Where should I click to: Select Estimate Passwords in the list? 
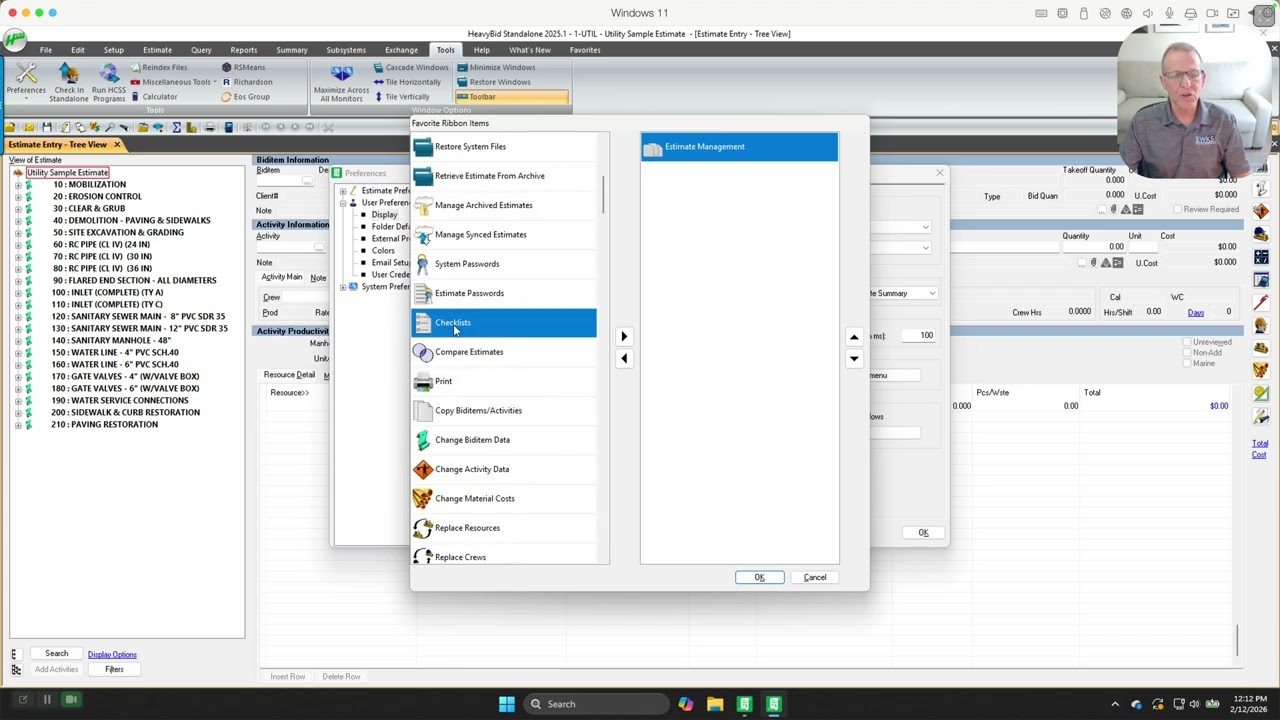[x=504, y=293]
